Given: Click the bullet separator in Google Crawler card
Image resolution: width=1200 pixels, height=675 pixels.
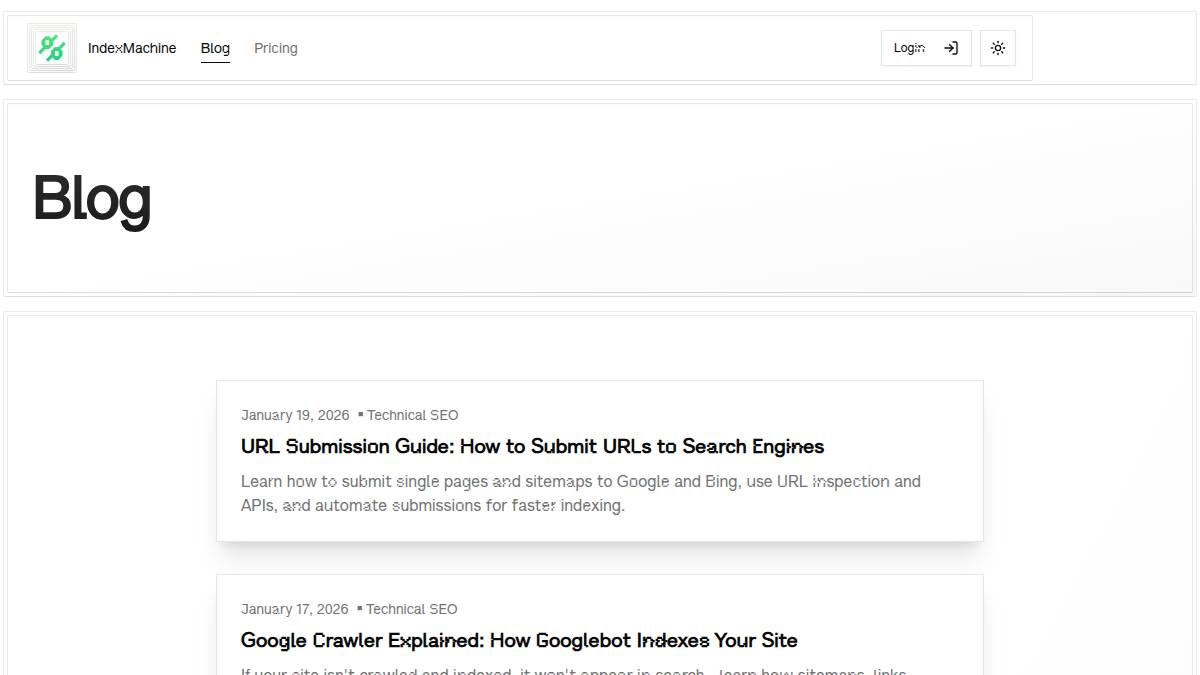Looking at the screenshot, I should (359, 608).
